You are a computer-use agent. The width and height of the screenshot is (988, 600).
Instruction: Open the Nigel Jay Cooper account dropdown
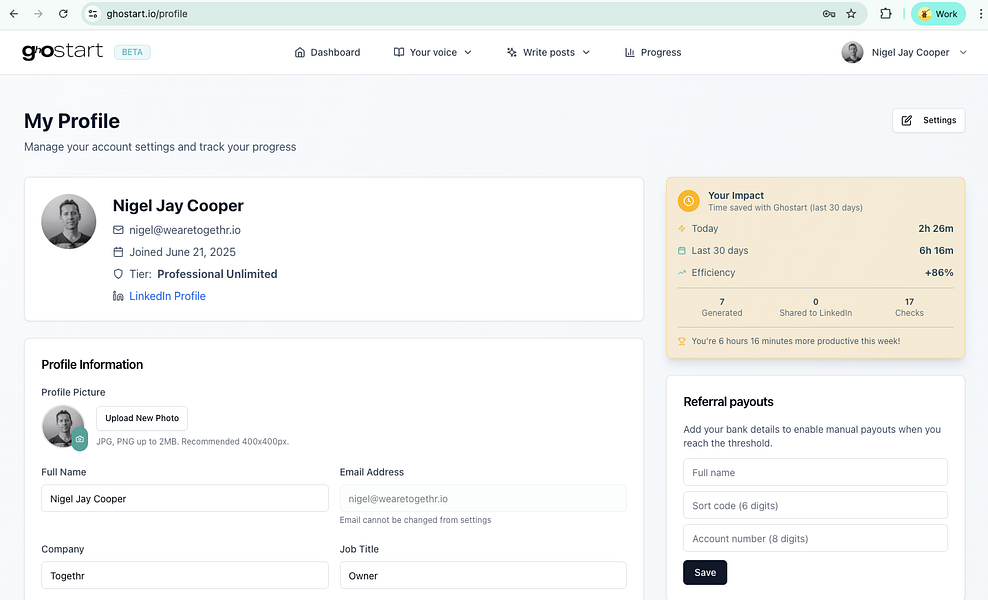coord(905,52)
